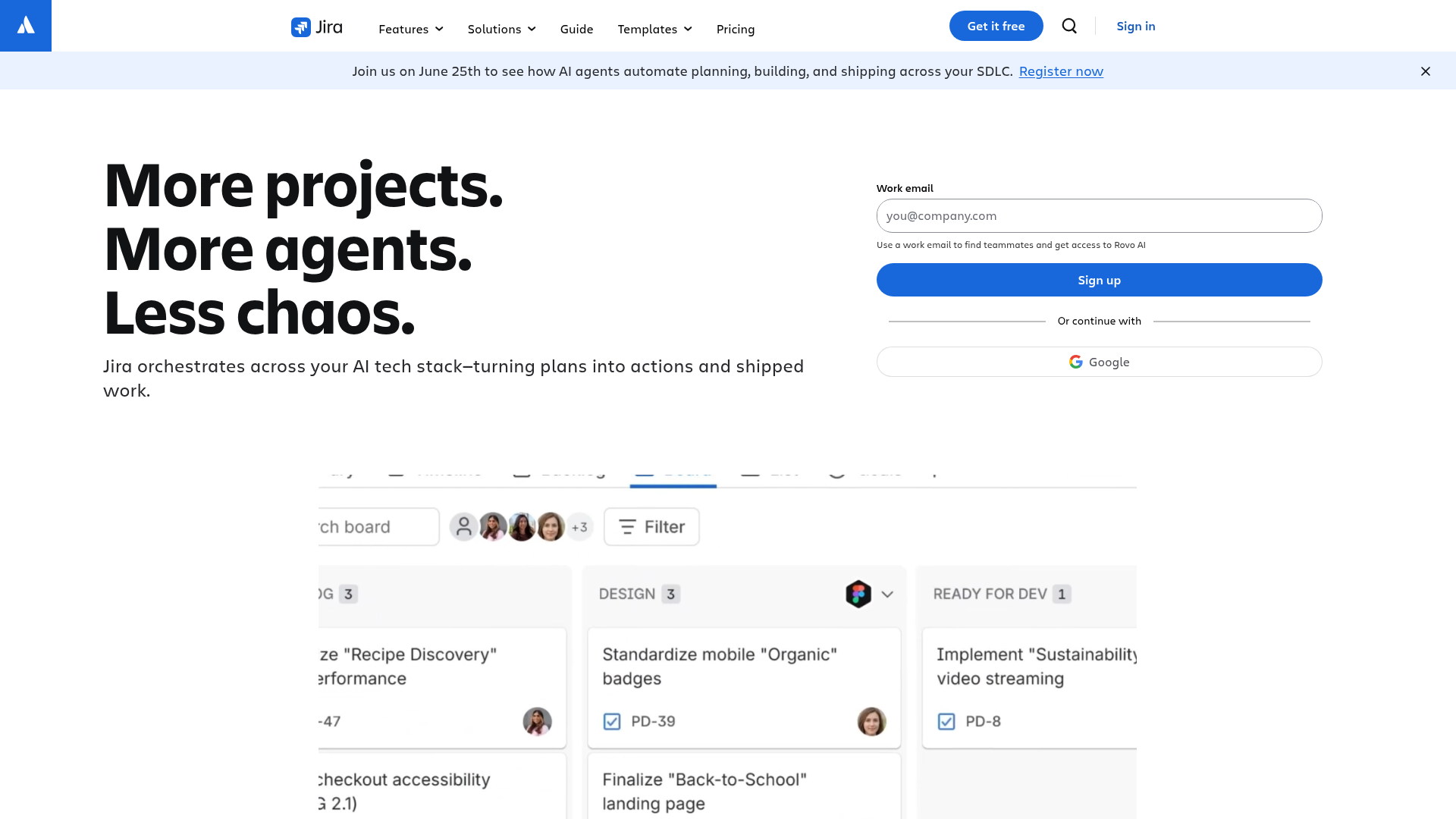Open the board Filter button
The image size is (1456, 819).
tap(651, 527)
